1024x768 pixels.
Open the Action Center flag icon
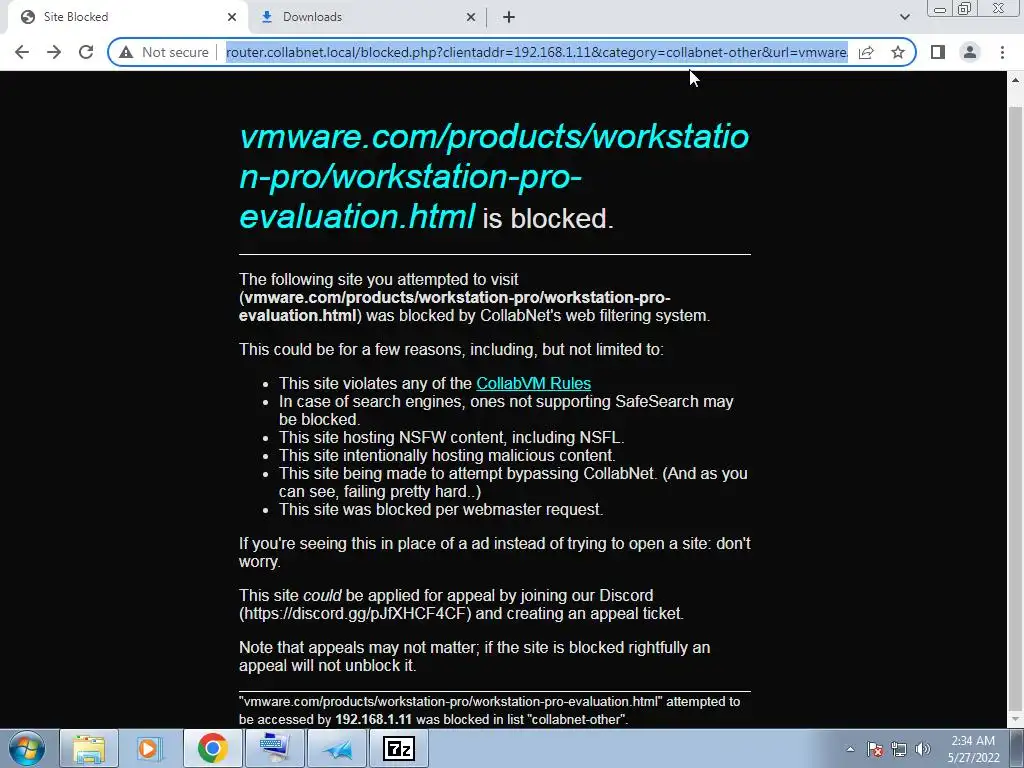[x=875, y=749]
